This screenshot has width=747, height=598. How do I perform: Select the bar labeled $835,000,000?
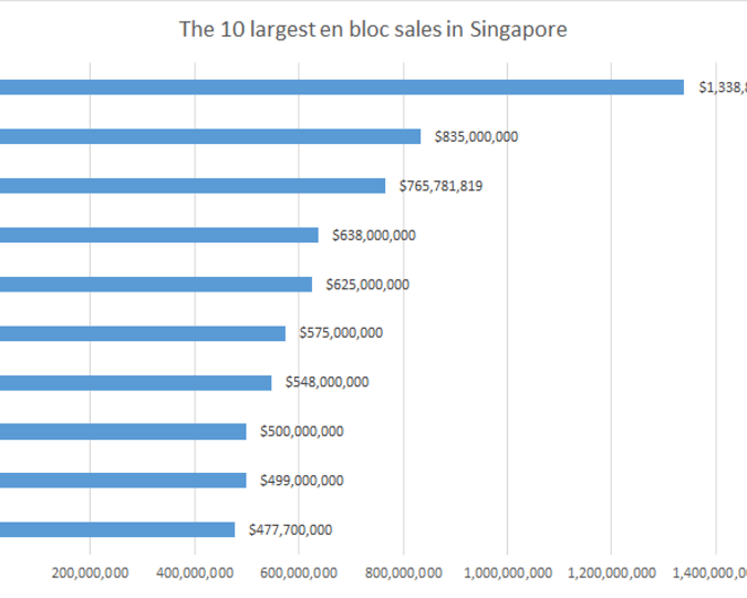click(210, 136)
